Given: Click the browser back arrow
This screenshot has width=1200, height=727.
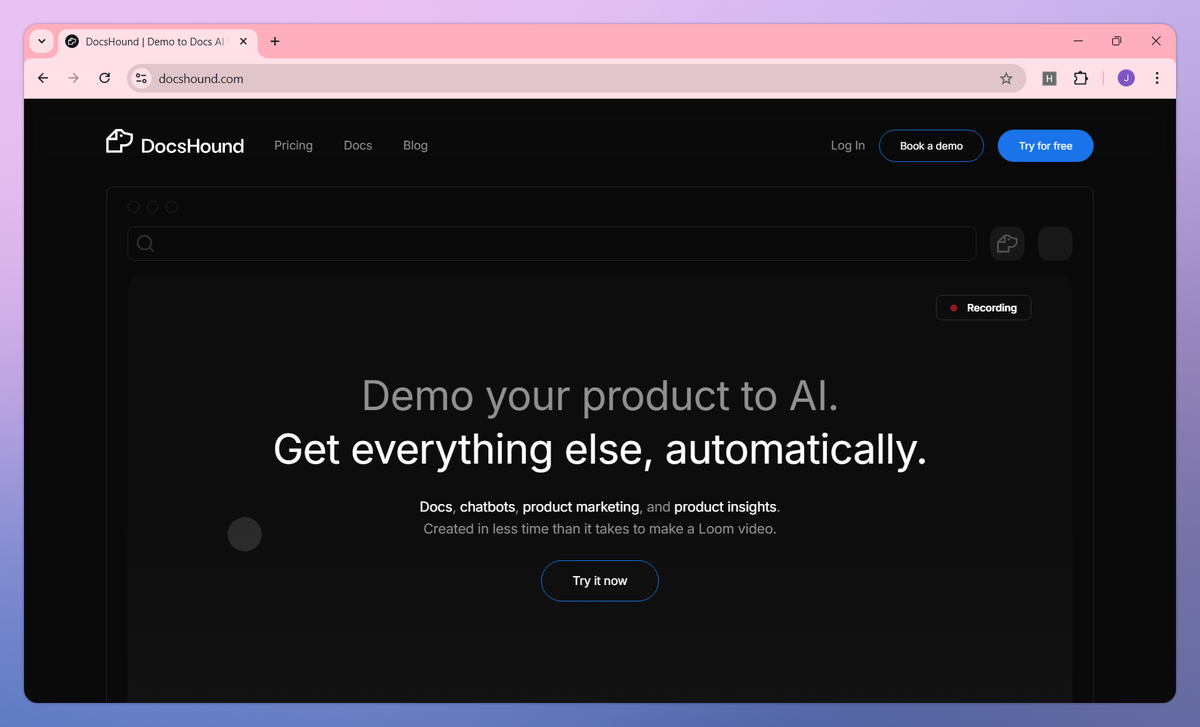Looking at the screenshot, I should (x=42, y=77).
